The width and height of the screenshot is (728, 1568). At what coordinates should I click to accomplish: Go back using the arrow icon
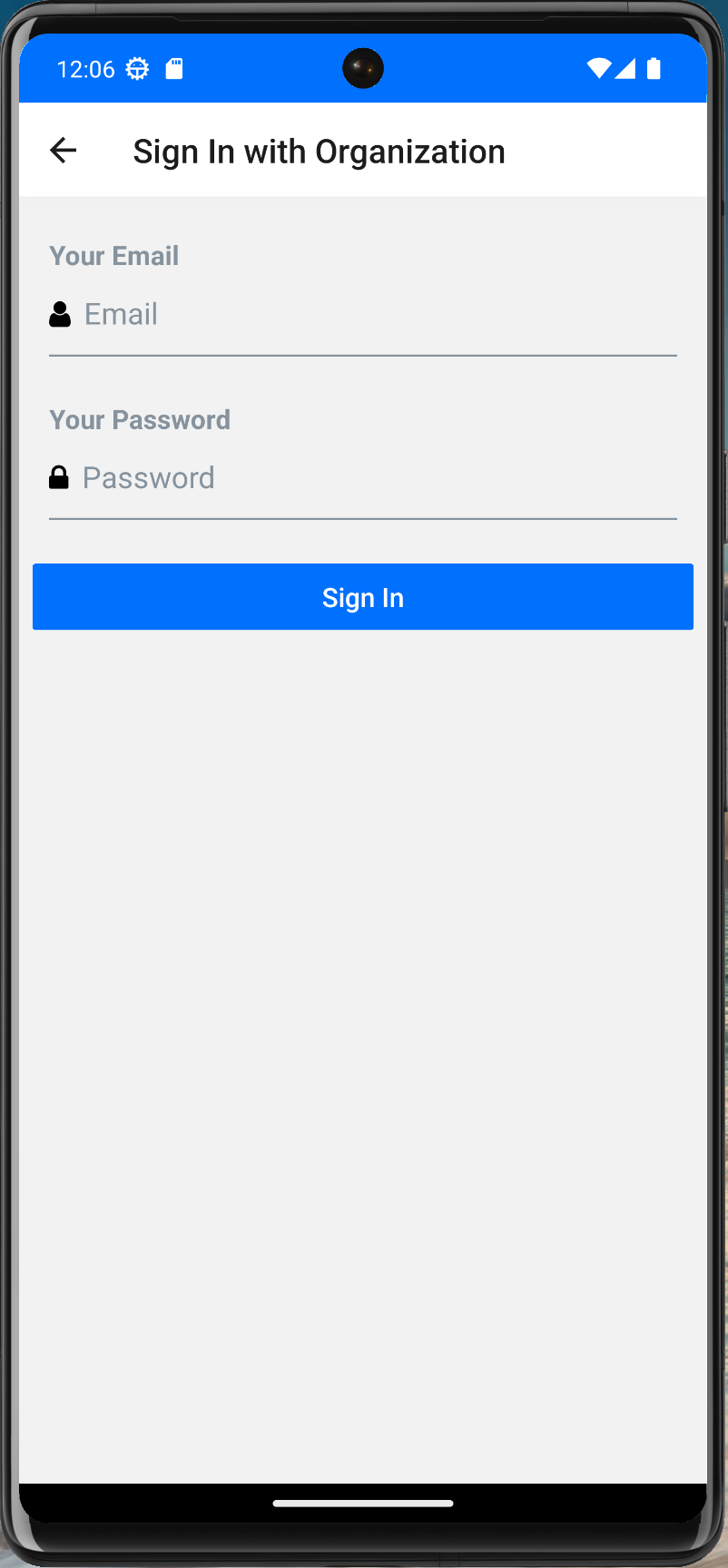click(x=63, y=151)
